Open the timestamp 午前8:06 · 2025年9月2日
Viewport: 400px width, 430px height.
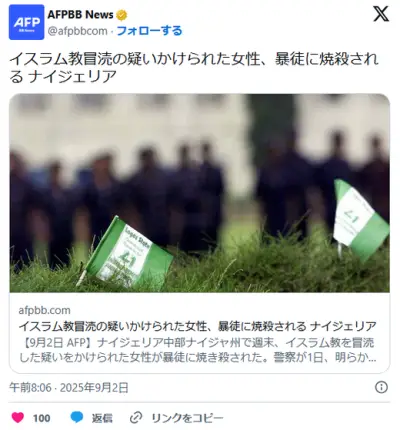(69, 388)
